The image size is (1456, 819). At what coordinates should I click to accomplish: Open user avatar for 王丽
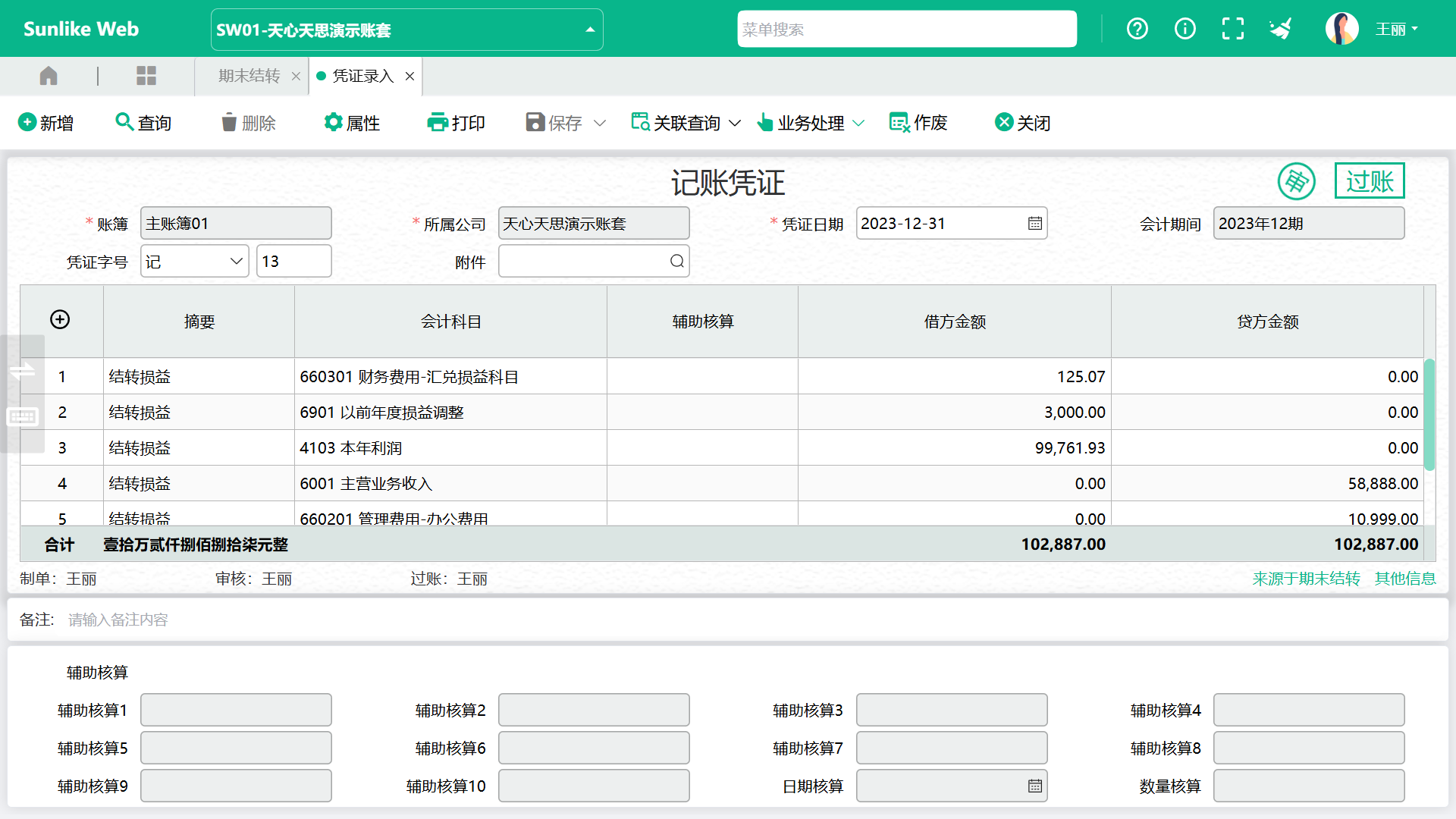(x=1341, y=29)
